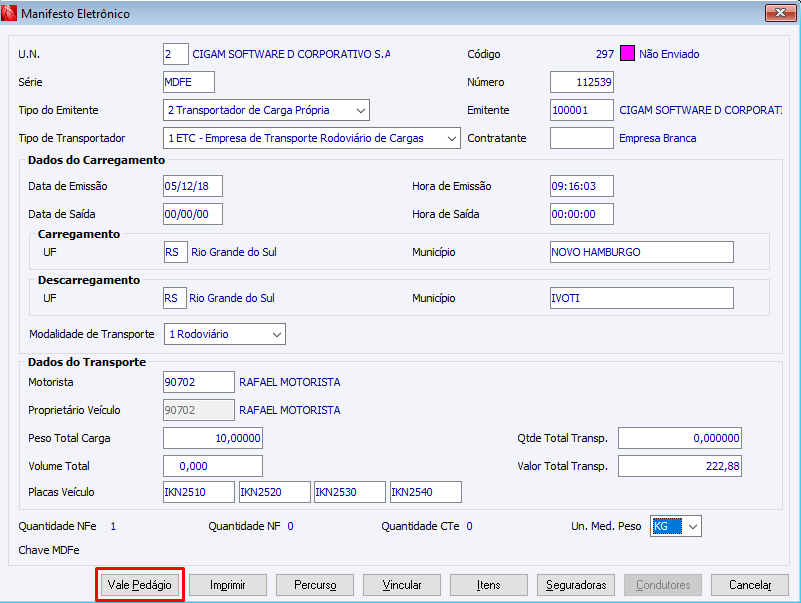Close the Manifesto Eletrônico window
This screenshot has height=603, width=801.
[780, 13]
